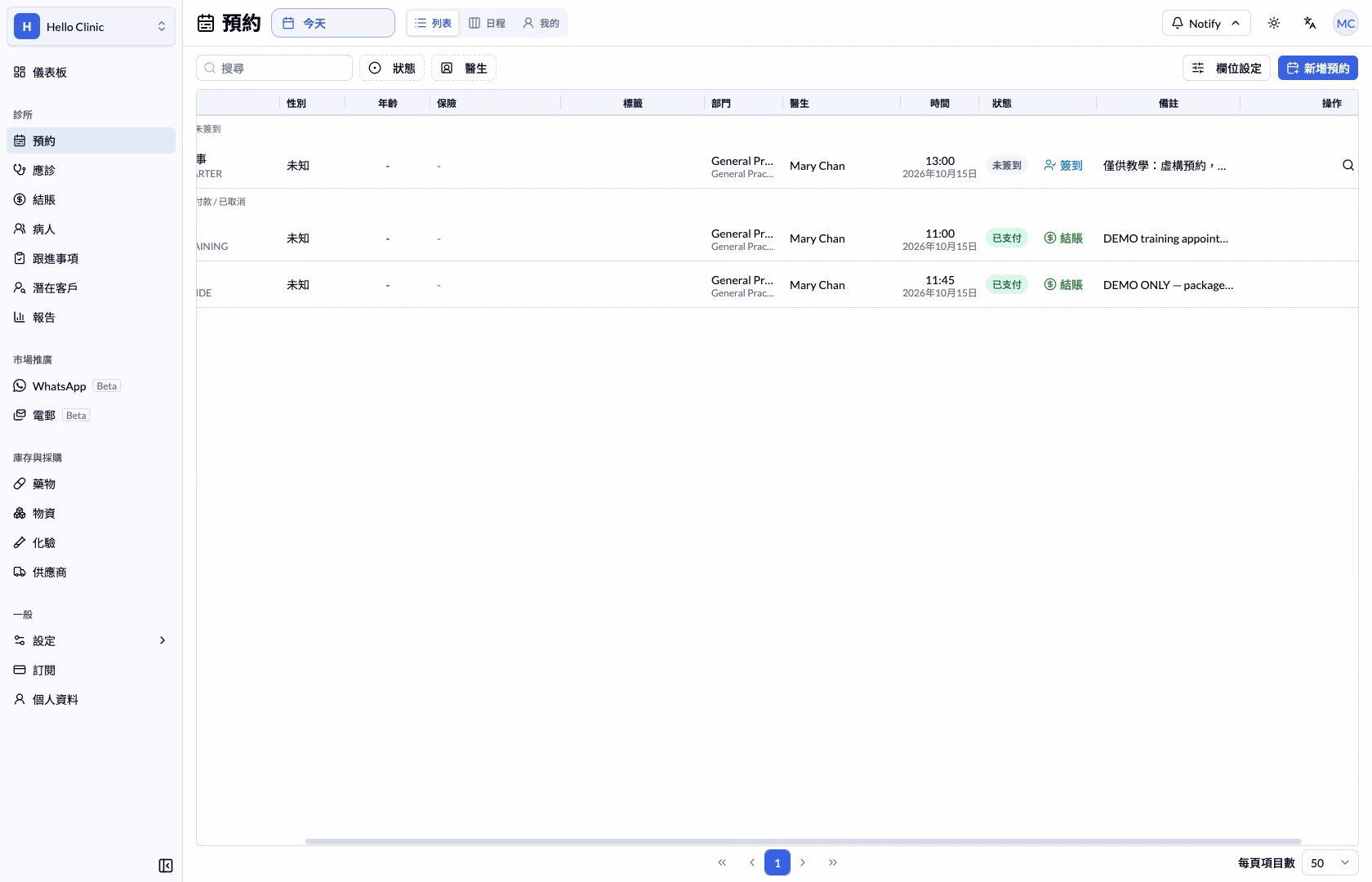Open 物資 supplies page
Image resolution: width=1372 pixels, height=882 pixels.
coord(91,513)
